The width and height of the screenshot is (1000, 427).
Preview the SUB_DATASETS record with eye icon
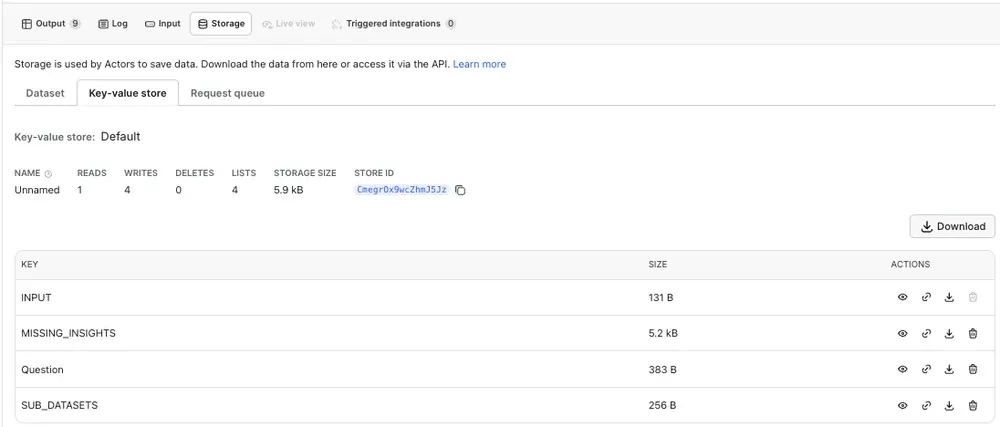click(x=902, y=405)
